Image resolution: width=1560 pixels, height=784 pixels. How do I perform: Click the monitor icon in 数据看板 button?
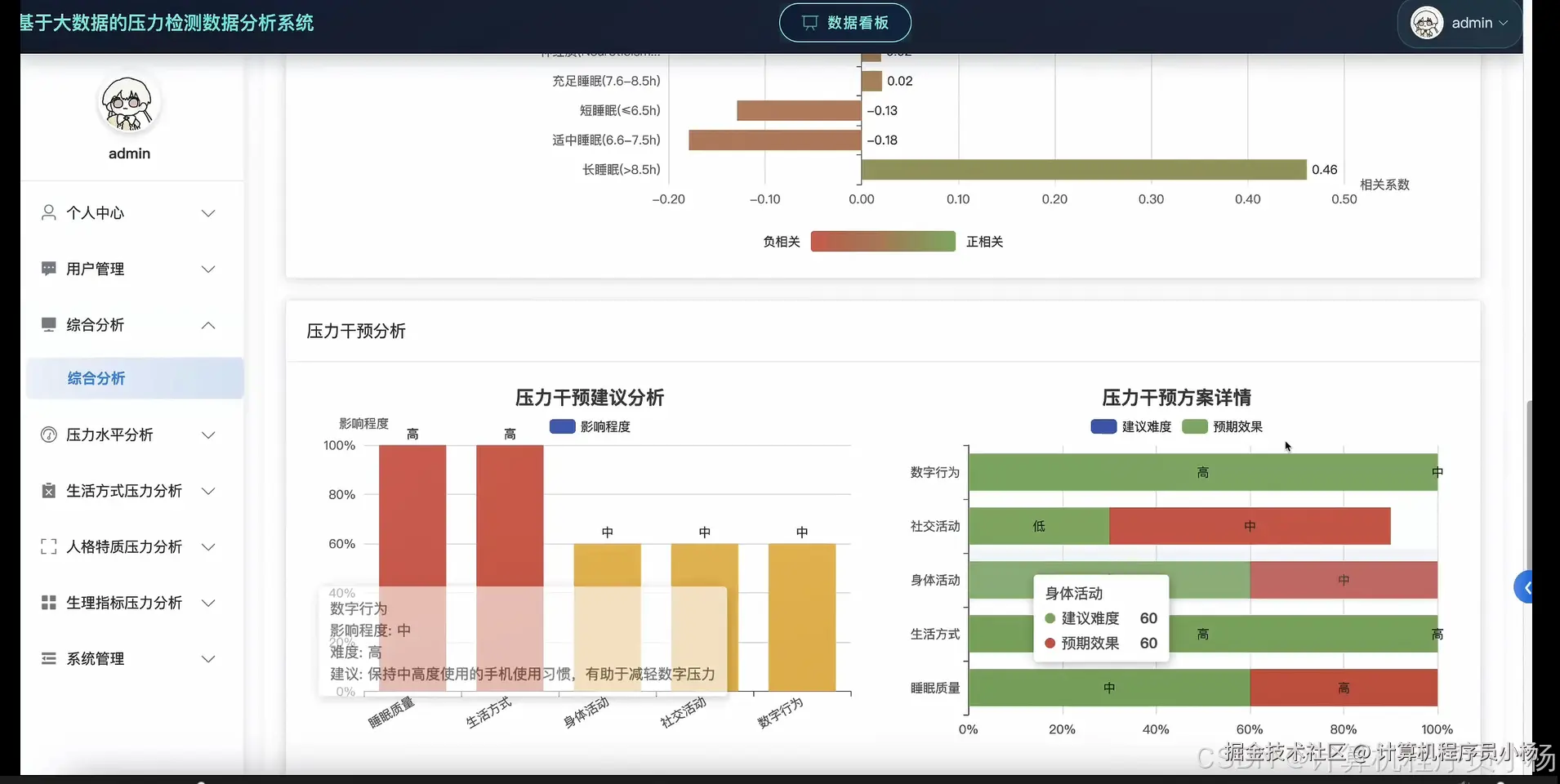[809, 23]
